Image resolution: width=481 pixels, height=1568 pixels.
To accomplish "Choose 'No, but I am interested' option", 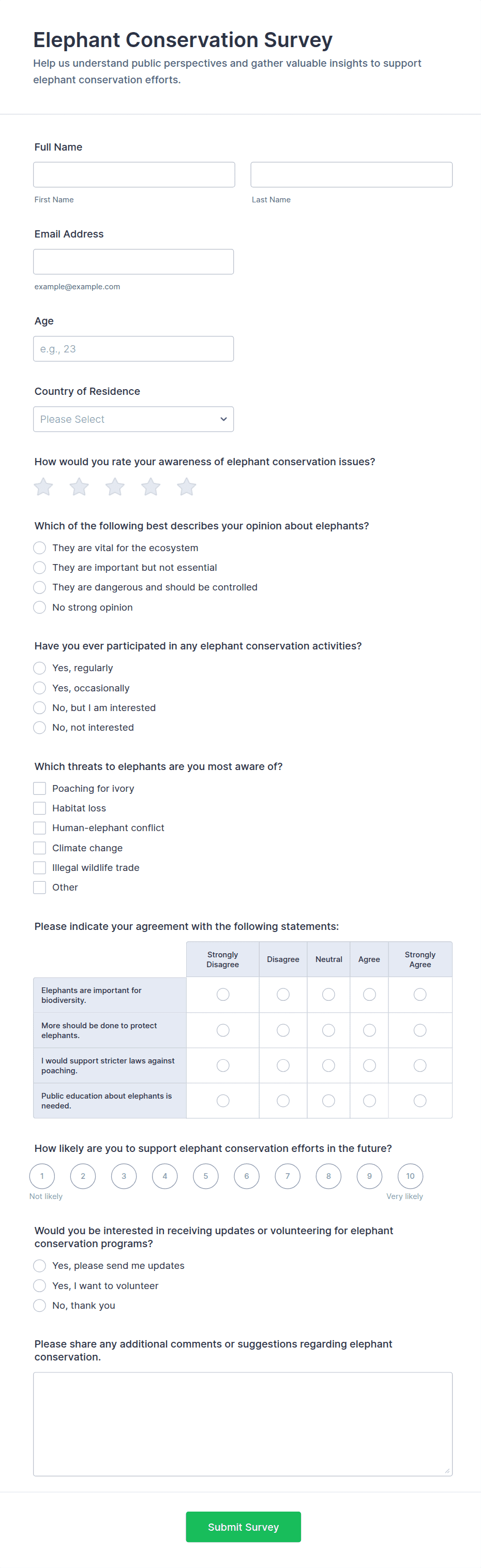I will [39, 708].
